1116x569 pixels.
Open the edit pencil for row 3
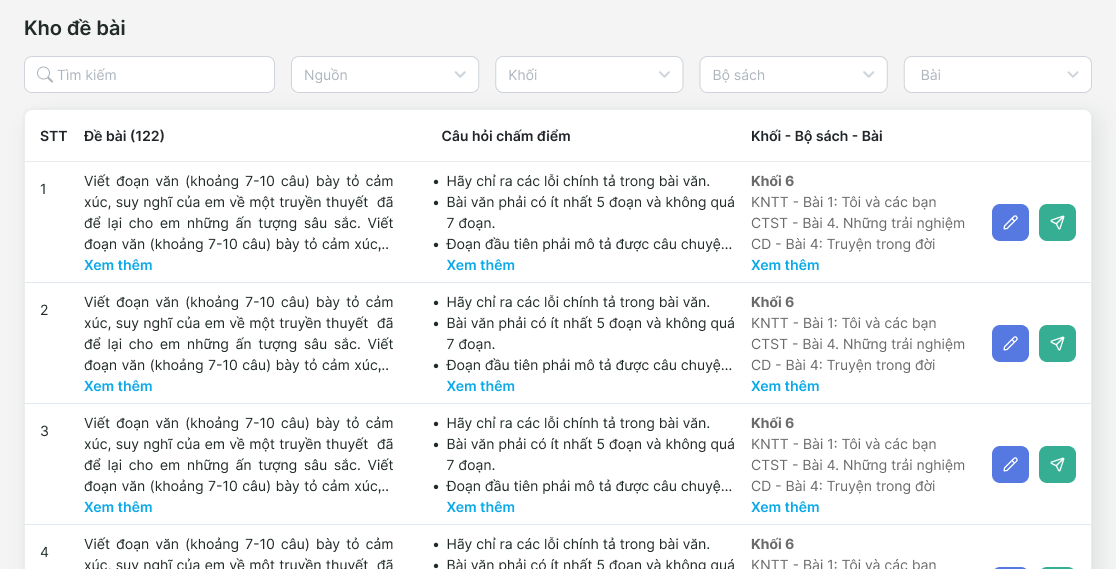(x=1010, y=464)
